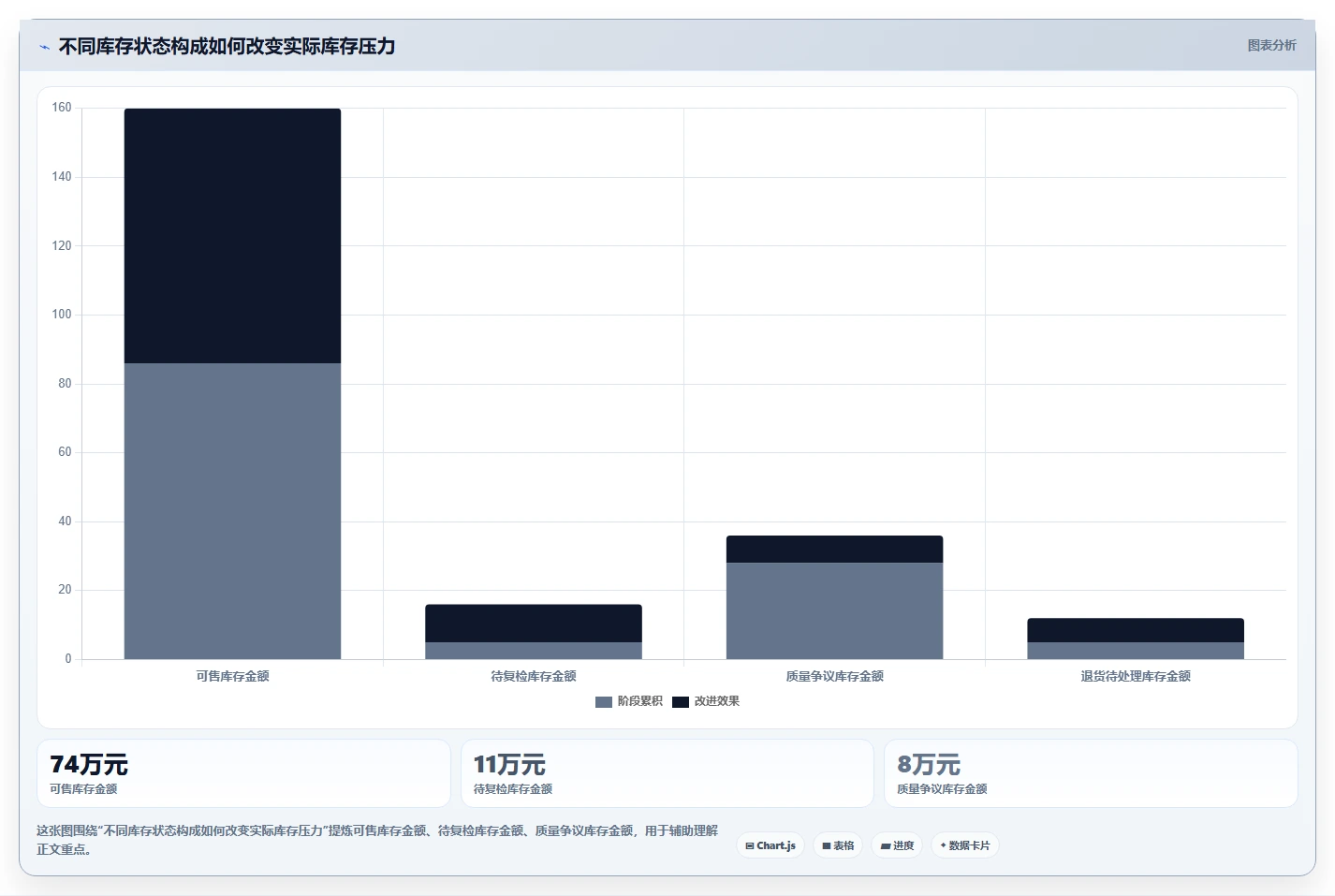Click the 11万元 data card value
The height and width of the screenshot is (896, 1335).
pos(509,765)
